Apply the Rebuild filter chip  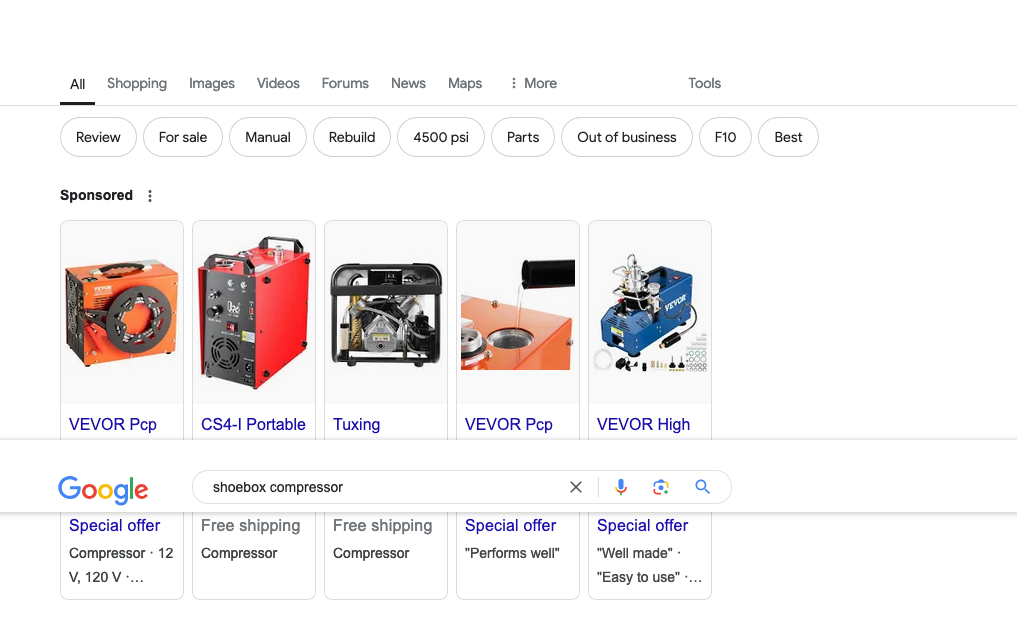coord(352,137)
